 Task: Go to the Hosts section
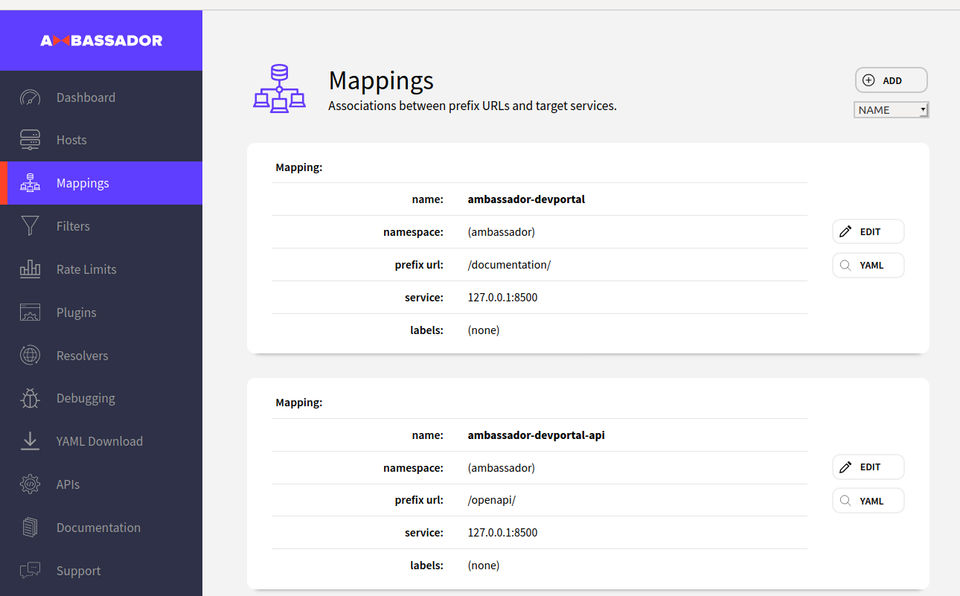(101, 140)
